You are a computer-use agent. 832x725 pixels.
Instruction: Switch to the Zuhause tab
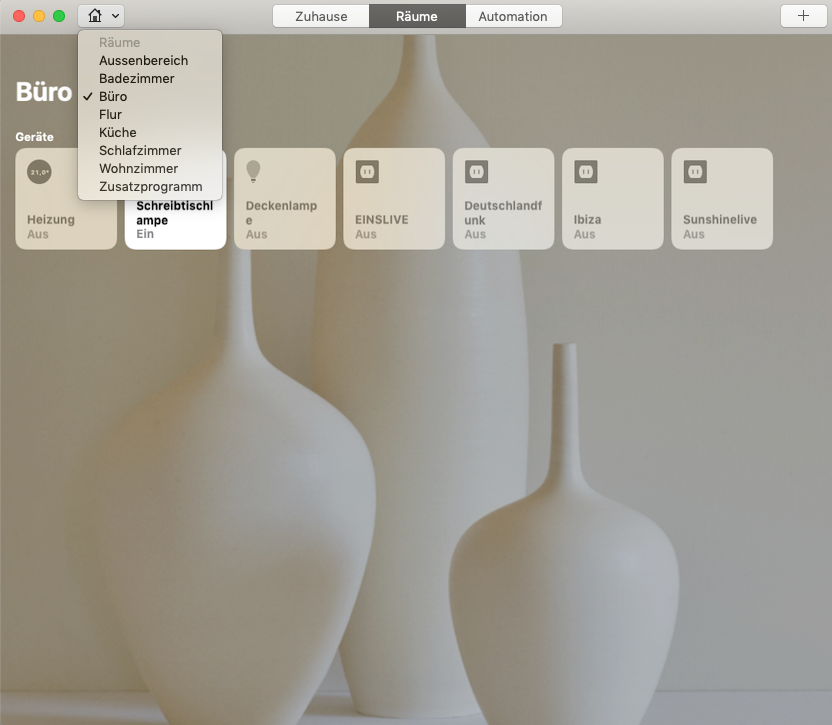click(321, 16)
